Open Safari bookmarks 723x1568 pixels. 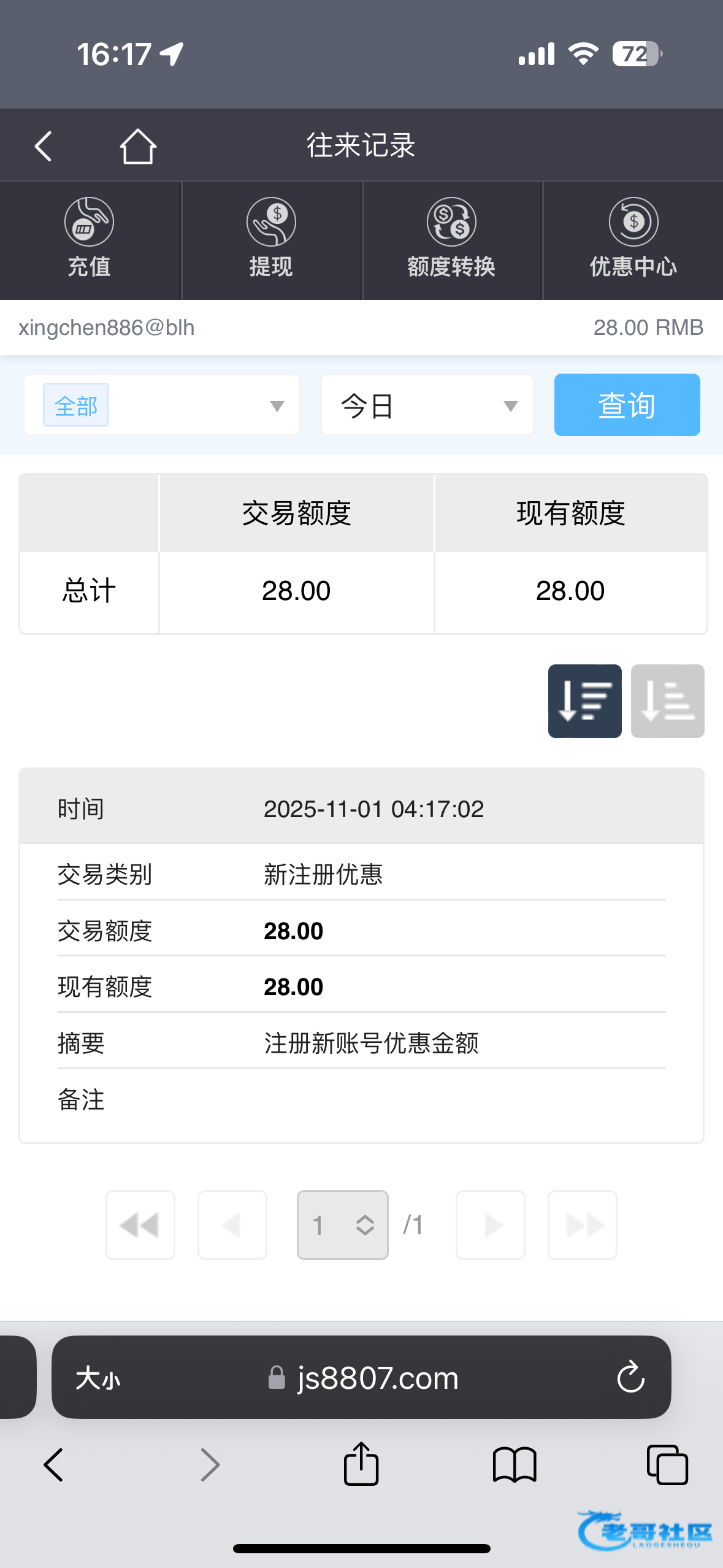[x=515, y=1464]
